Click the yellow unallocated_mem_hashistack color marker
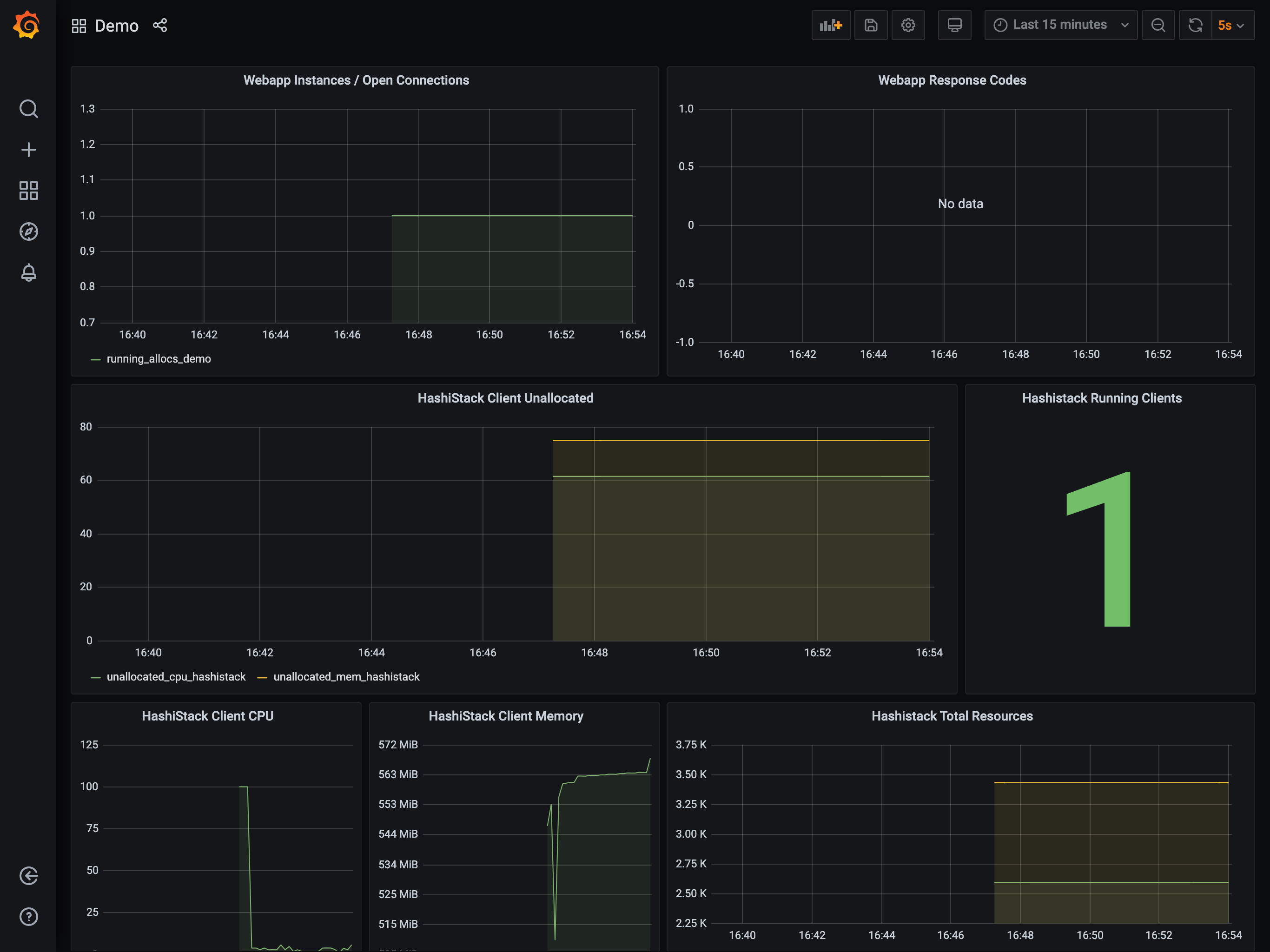 tap(262, 678)
